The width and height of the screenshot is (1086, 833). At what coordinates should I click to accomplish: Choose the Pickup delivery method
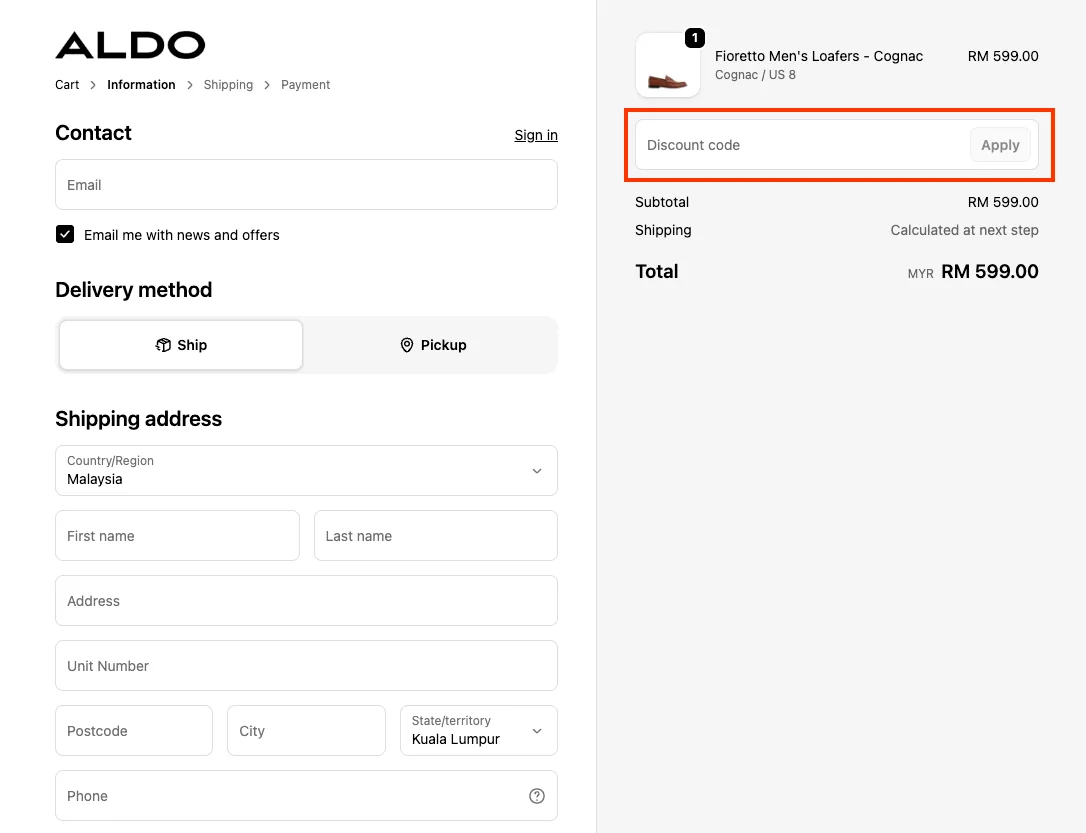pyautogui.click(x=433, y=345)
